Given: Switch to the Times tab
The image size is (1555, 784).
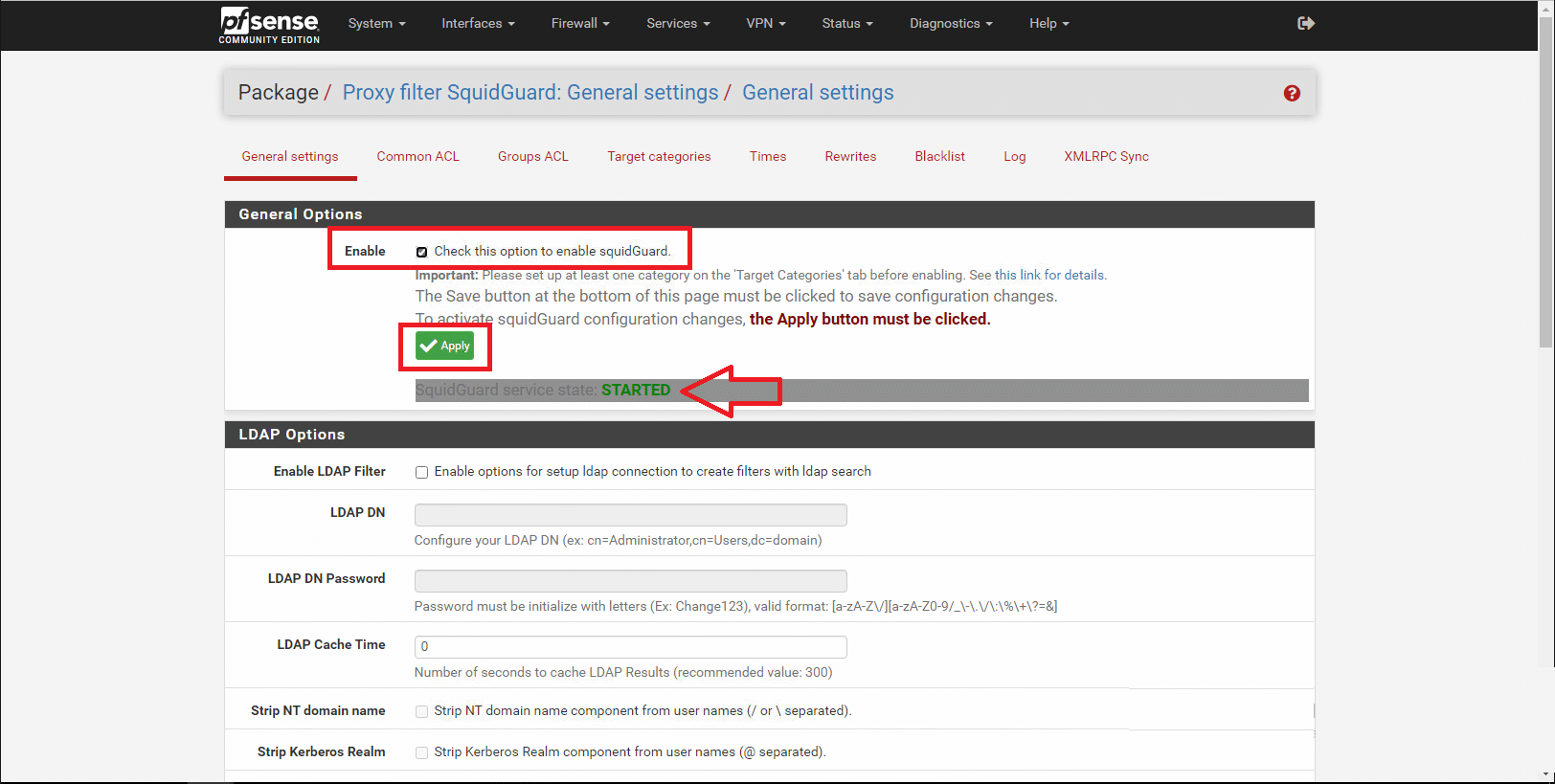Looking at the screenshot, I should click(768, 156).
